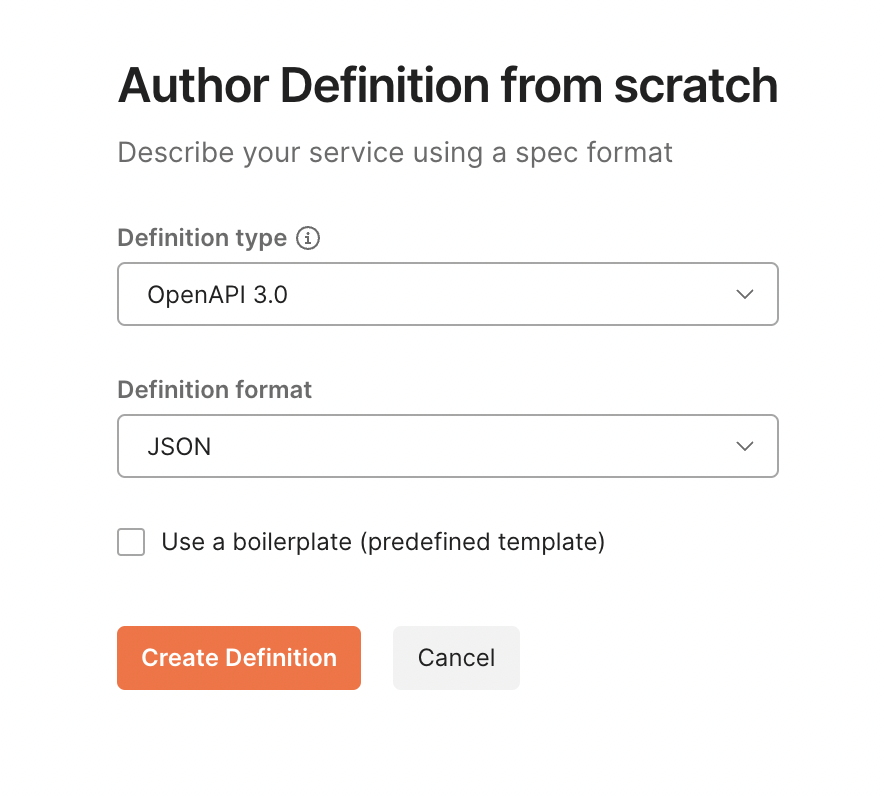Click the empty middle of the Definition format combo box
Screen dimensions: 884x796
(474, 446)
